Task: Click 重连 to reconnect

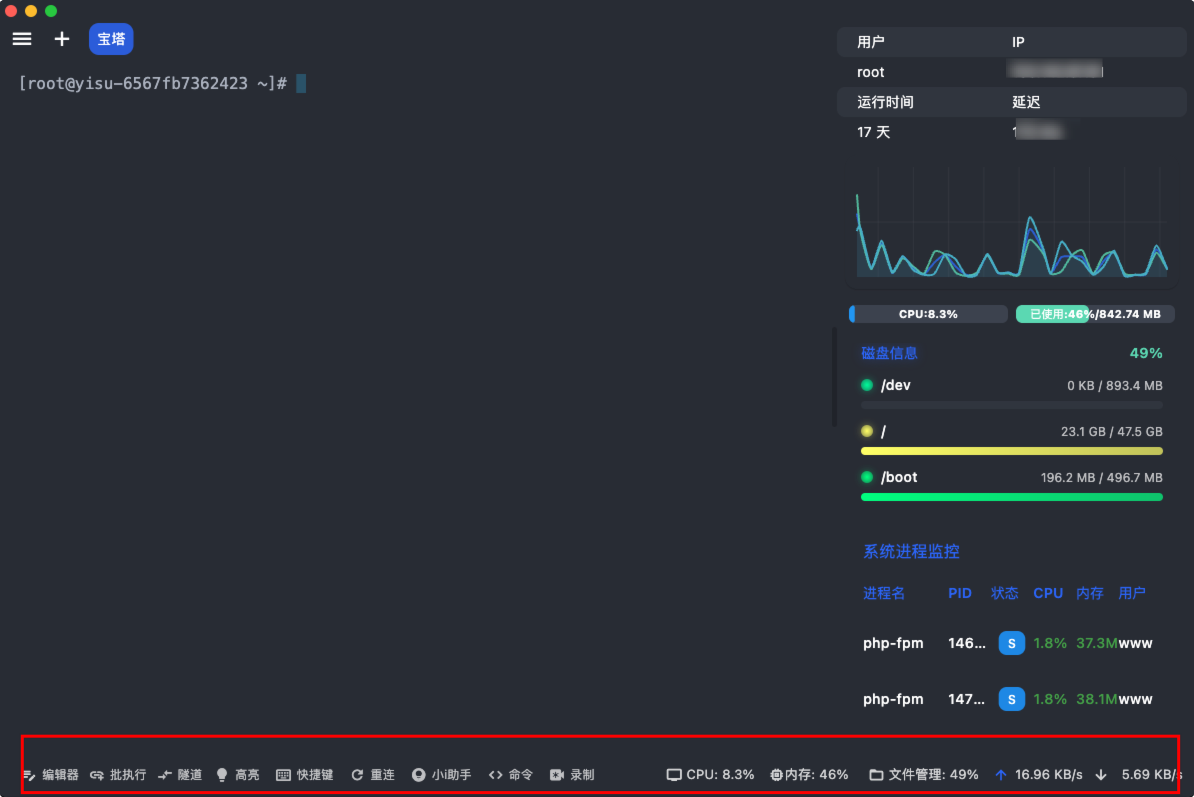Action: [x=373, y=774]
